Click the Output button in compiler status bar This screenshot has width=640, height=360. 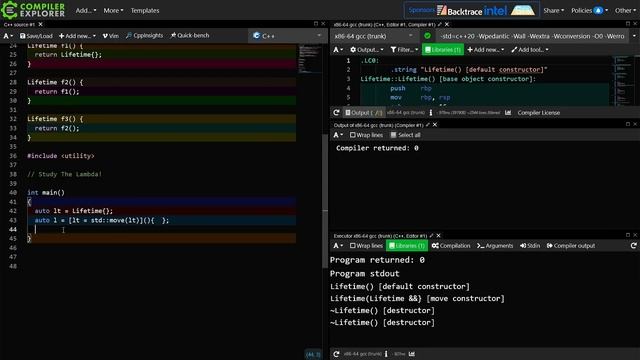click(x=364, y=113)
